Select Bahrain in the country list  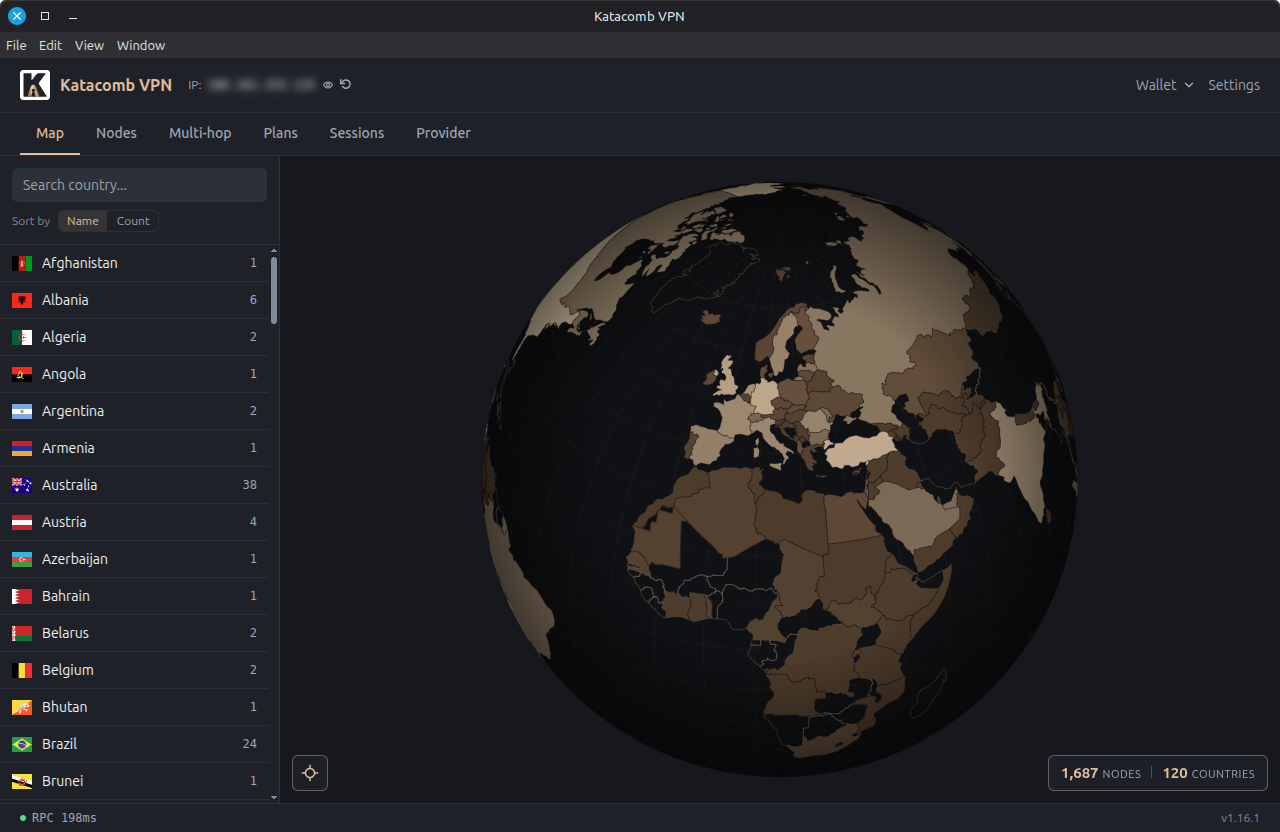(x=134, y=596)
